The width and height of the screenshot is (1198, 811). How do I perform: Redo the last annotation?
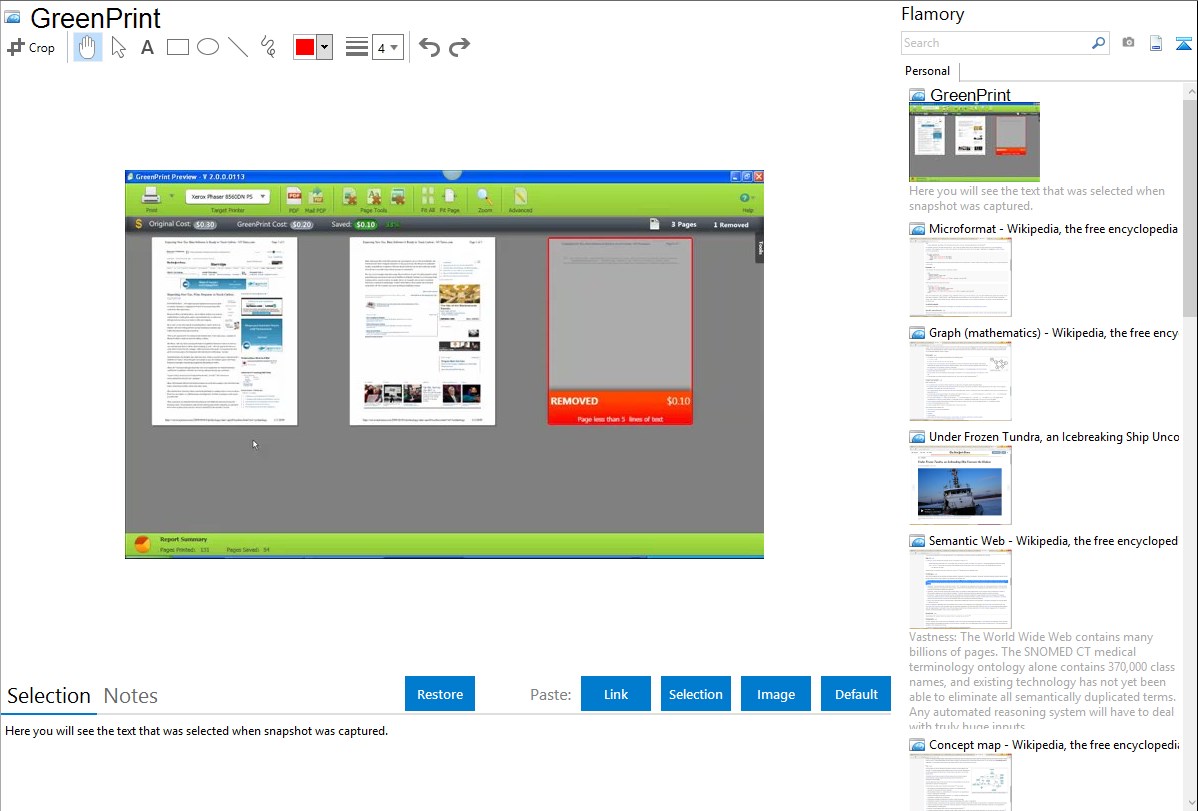click(x=459, y=47)
